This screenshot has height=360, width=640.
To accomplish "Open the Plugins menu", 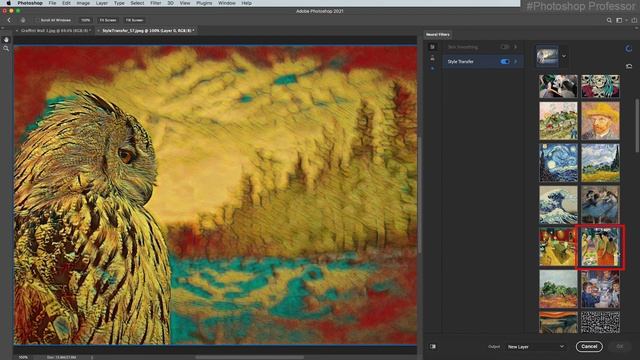I will [204, 3].
